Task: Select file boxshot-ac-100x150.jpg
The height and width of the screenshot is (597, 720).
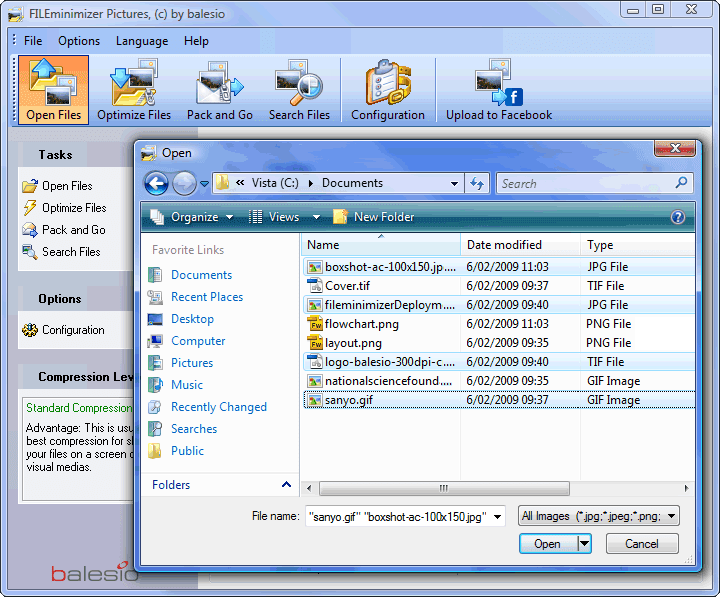Action: [499, 267]
